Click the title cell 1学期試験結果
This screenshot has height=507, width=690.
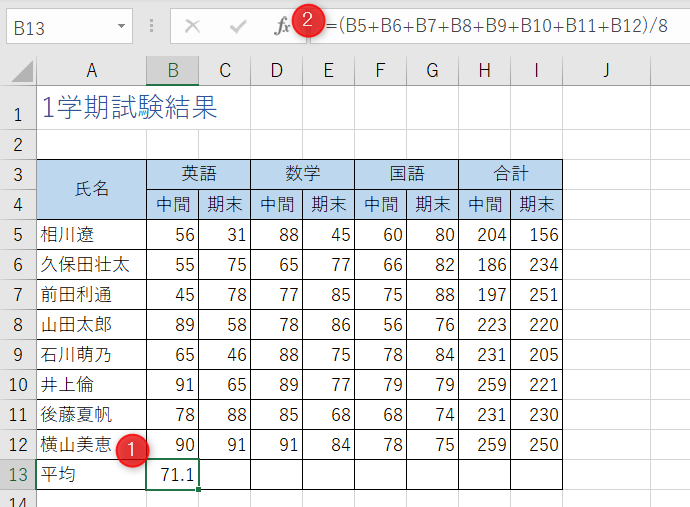[x=129, y=108]
